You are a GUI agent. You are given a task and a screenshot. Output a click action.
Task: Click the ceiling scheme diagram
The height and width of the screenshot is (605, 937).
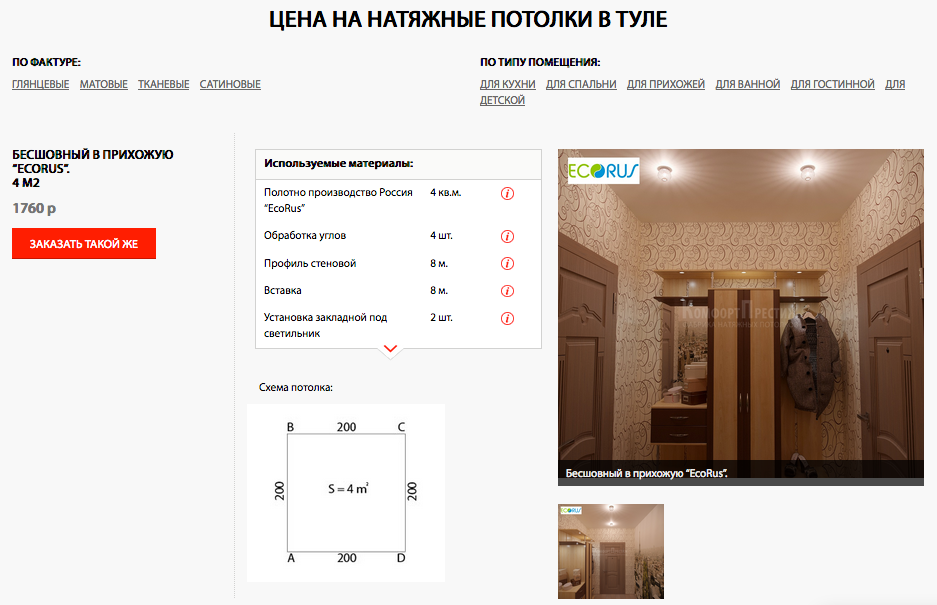click(x=346, y=493)
